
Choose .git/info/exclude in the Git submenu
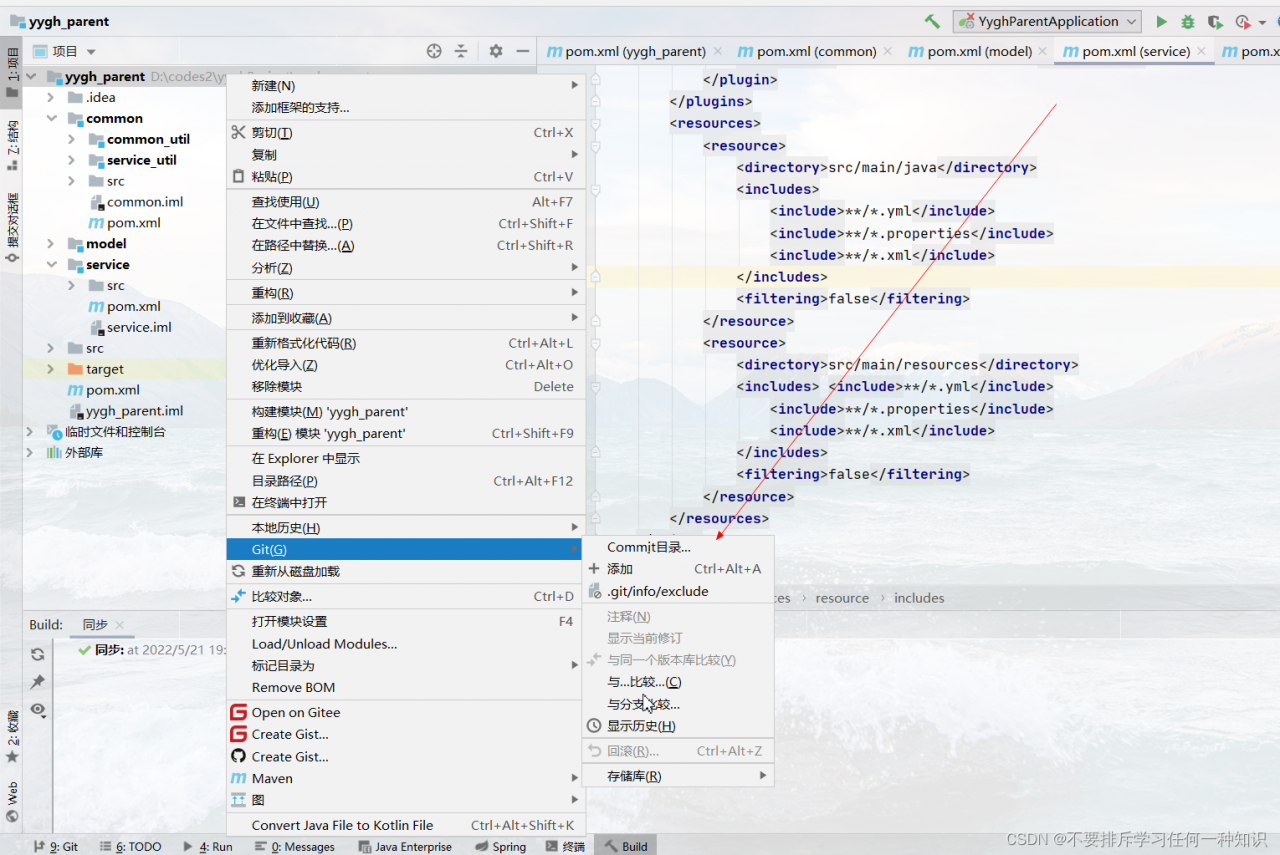678,591
